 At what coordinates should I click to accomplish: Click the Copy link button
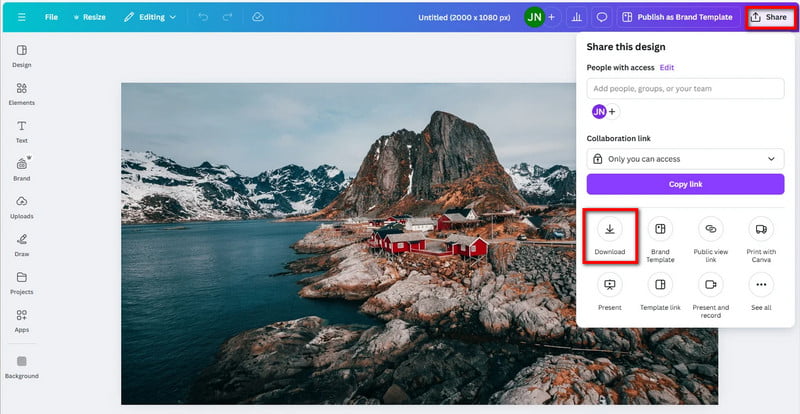685,184
